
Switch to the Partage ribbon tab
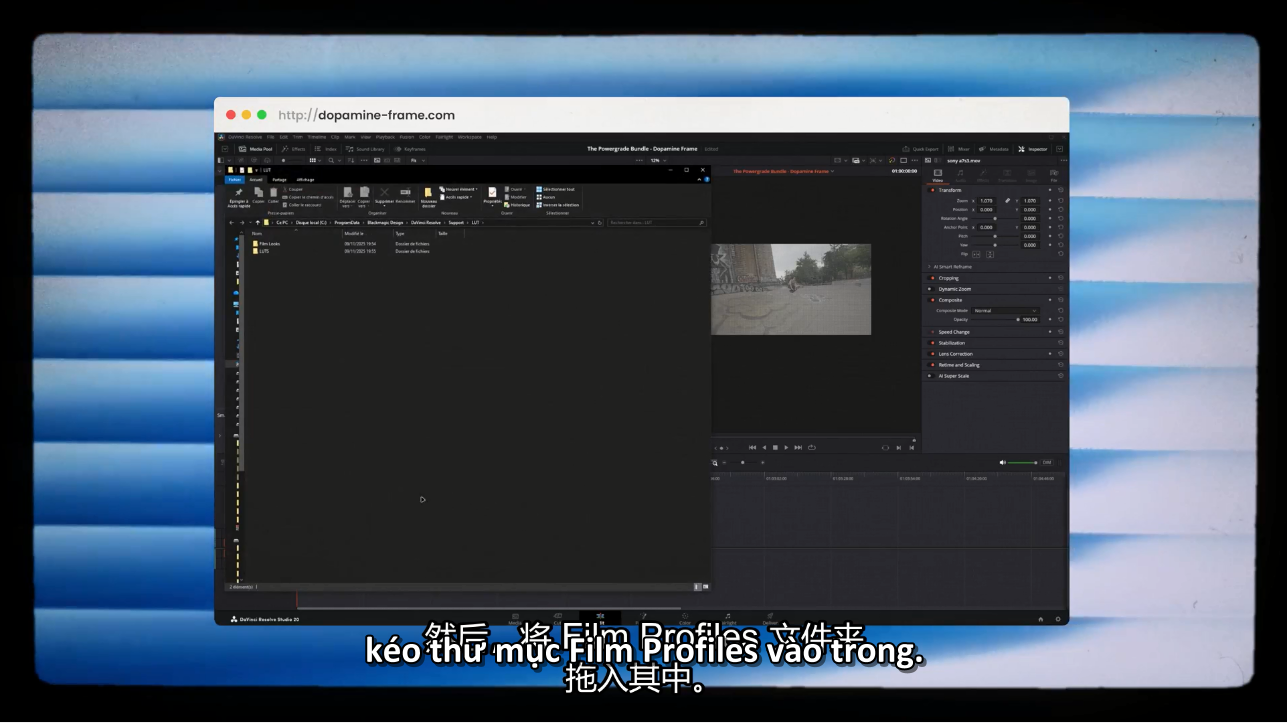coord(280,180)
